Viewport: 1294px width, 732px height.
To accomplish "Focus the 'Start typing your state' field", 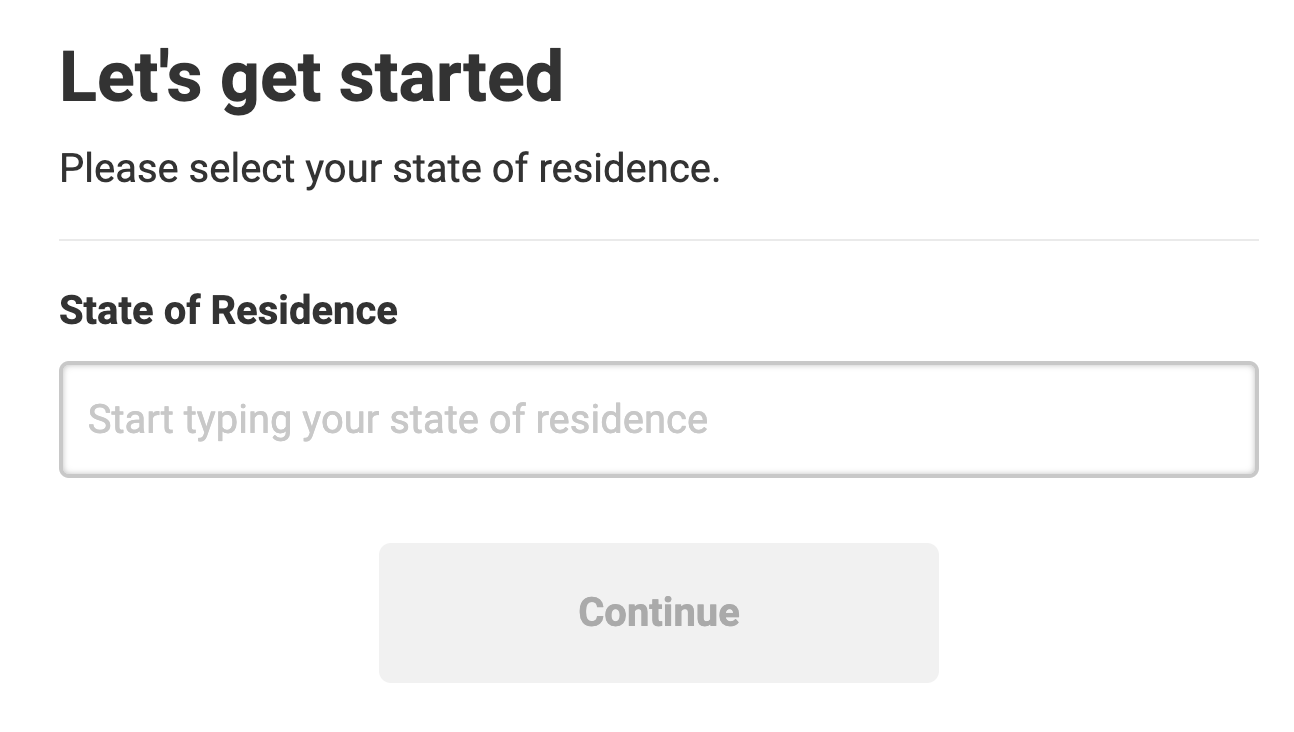I will pyautogui.click(x=659, y=419).
